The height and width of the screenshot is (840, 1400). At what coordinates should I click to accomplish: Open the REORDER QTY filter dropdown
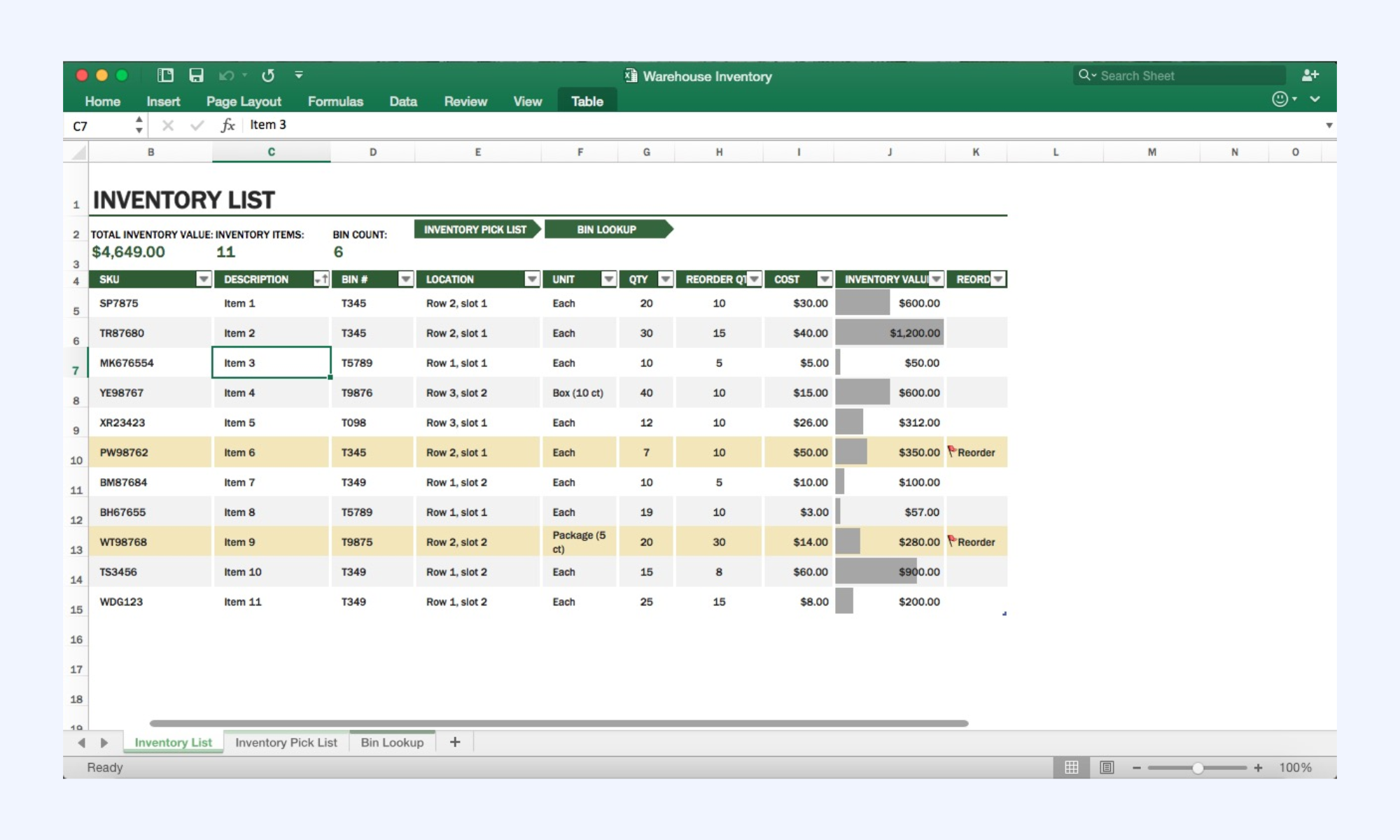click(754, 279)
